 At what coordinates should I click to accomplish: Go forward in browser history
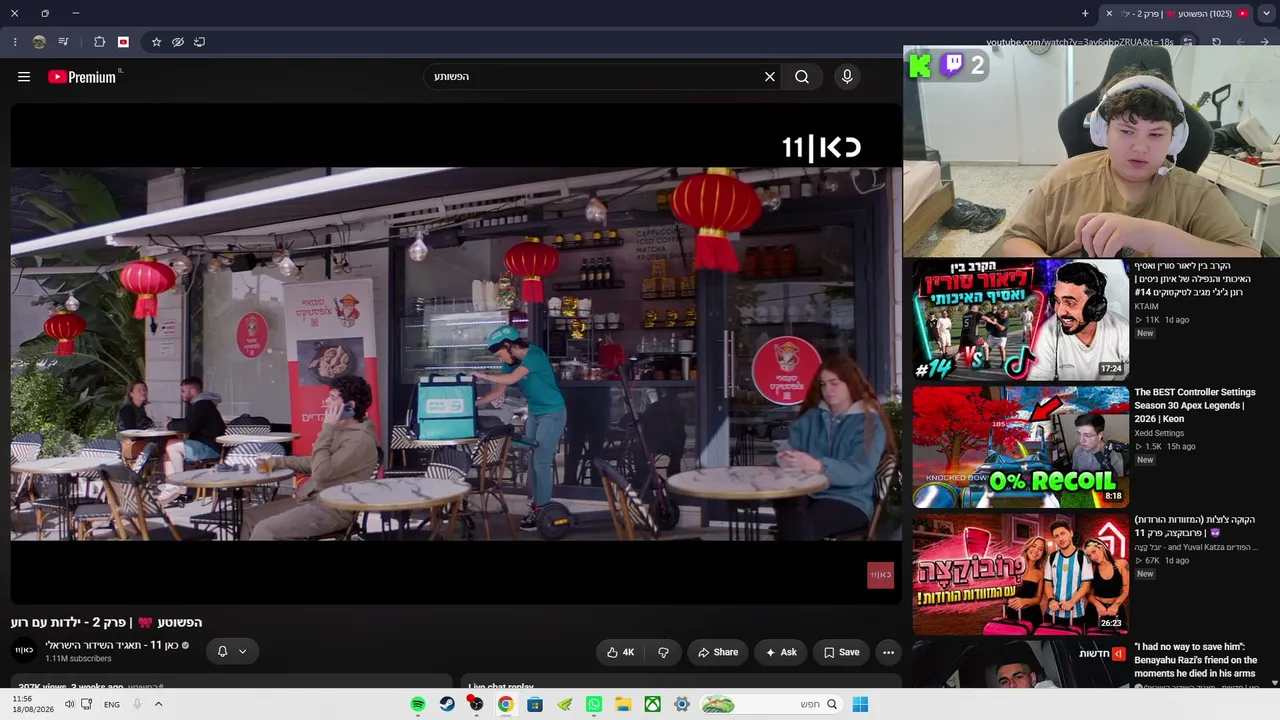[x=1241, y=42]
